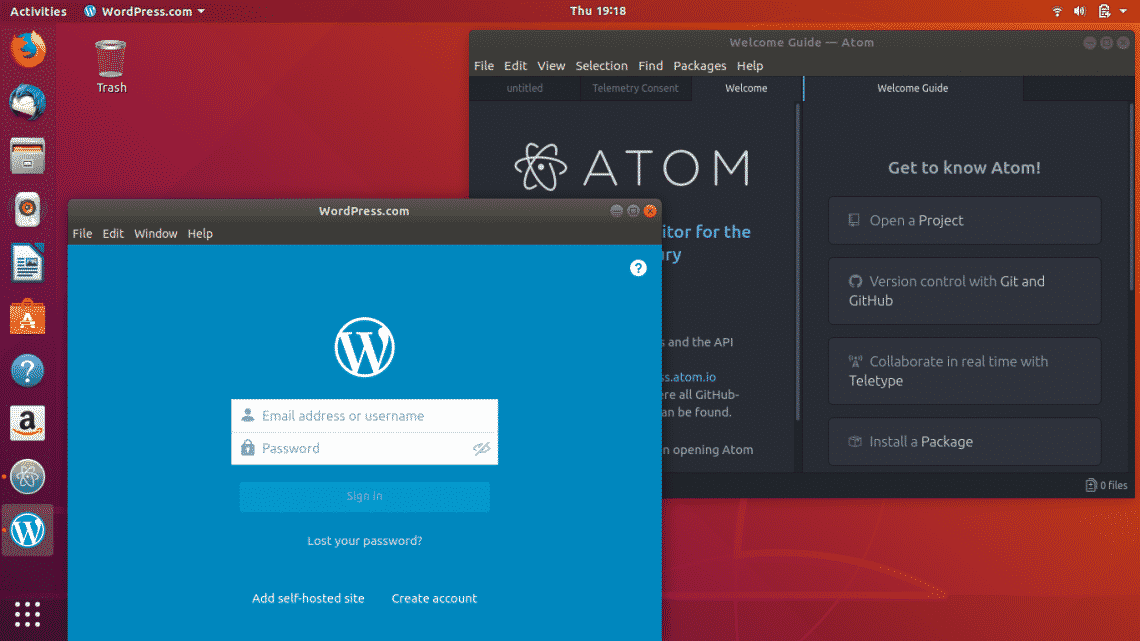Click the WordPress logo above the login form
The height and width of the screenshot is (641, 1140).
tap(364, 347)
